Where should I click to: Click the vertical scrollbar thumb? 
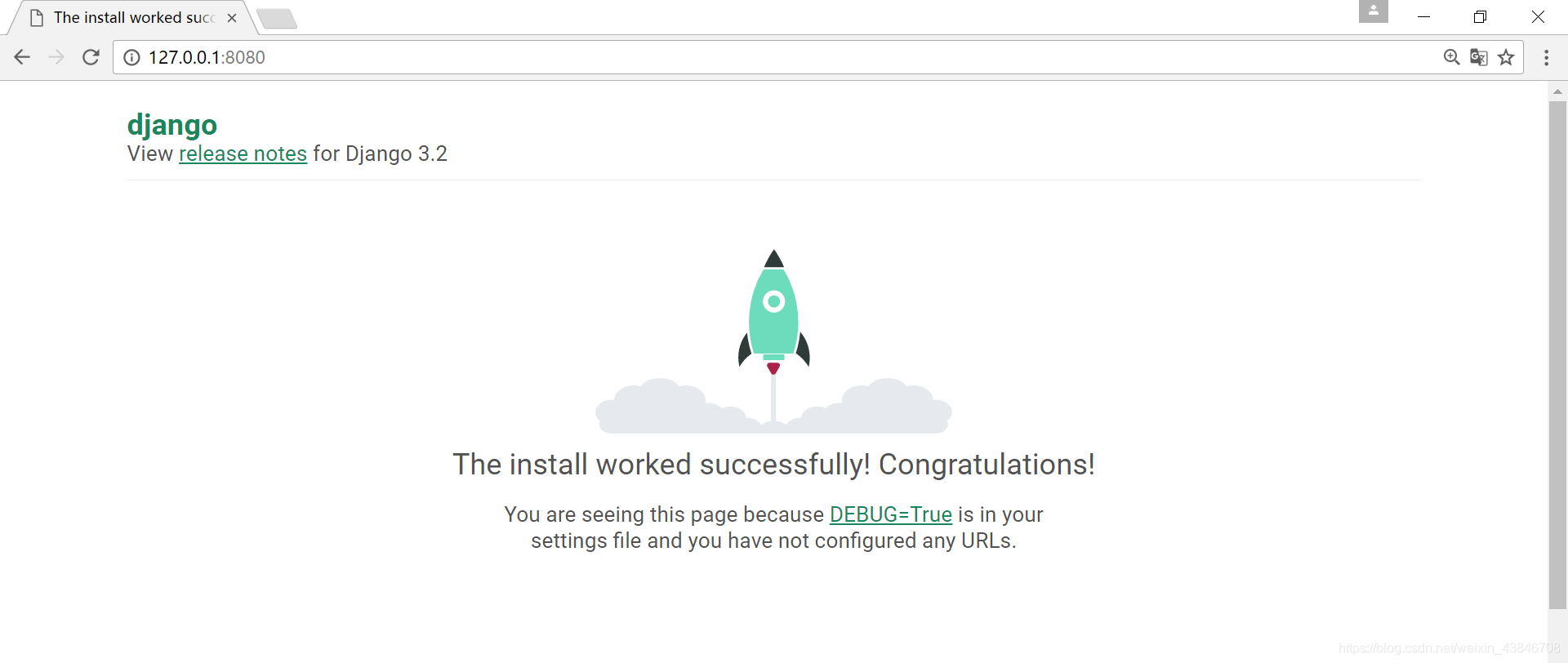pos(1557,355)
